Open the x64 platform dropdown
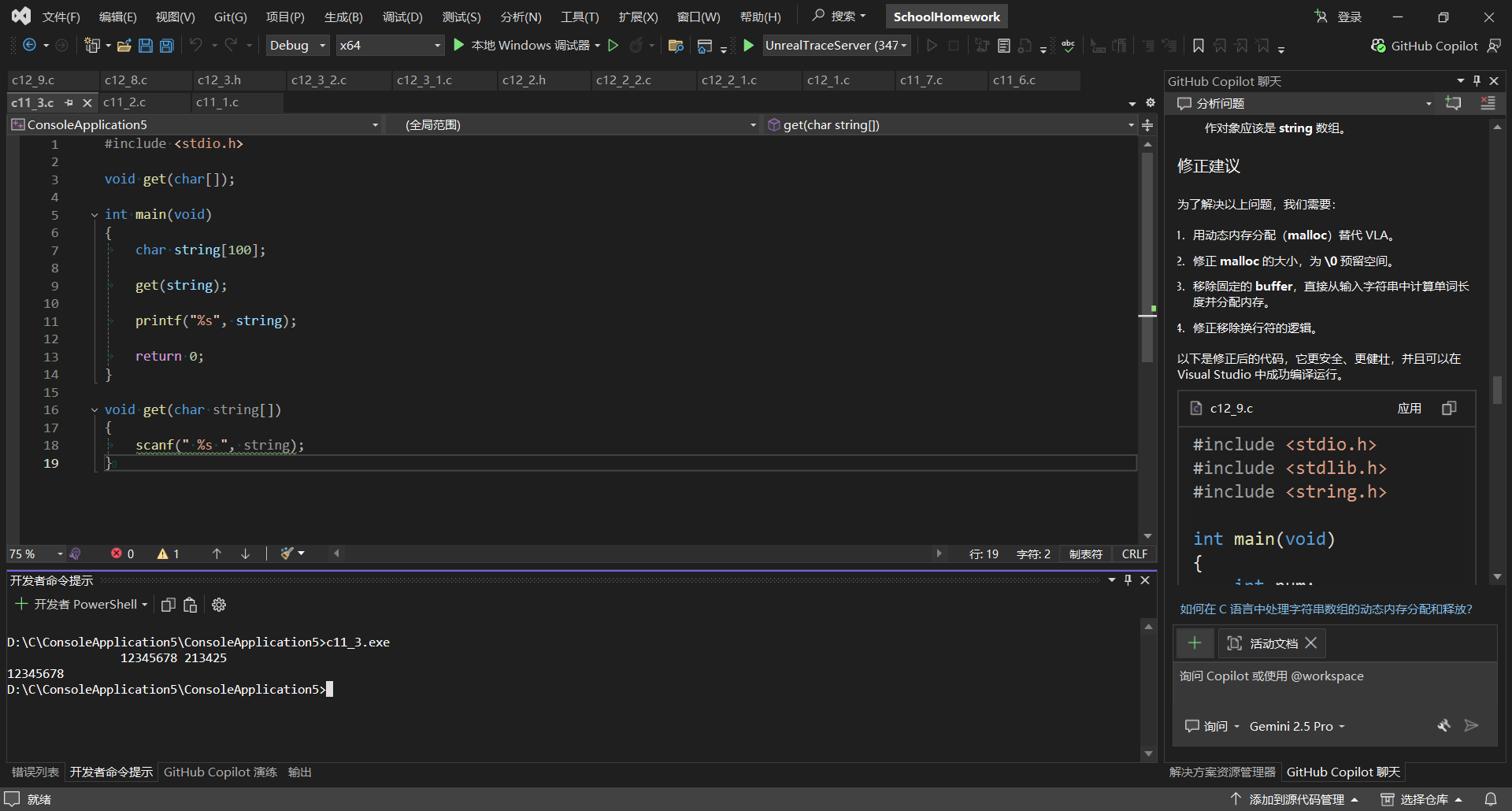1512x811 pixels. click(x=390, y=46)
